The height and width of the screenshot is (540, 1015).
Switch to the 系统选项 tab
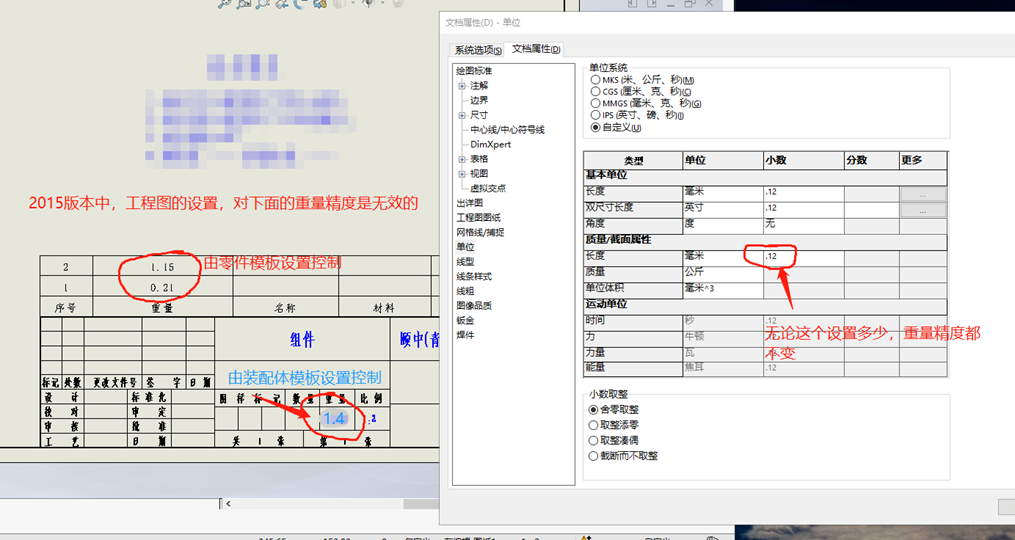478,50
